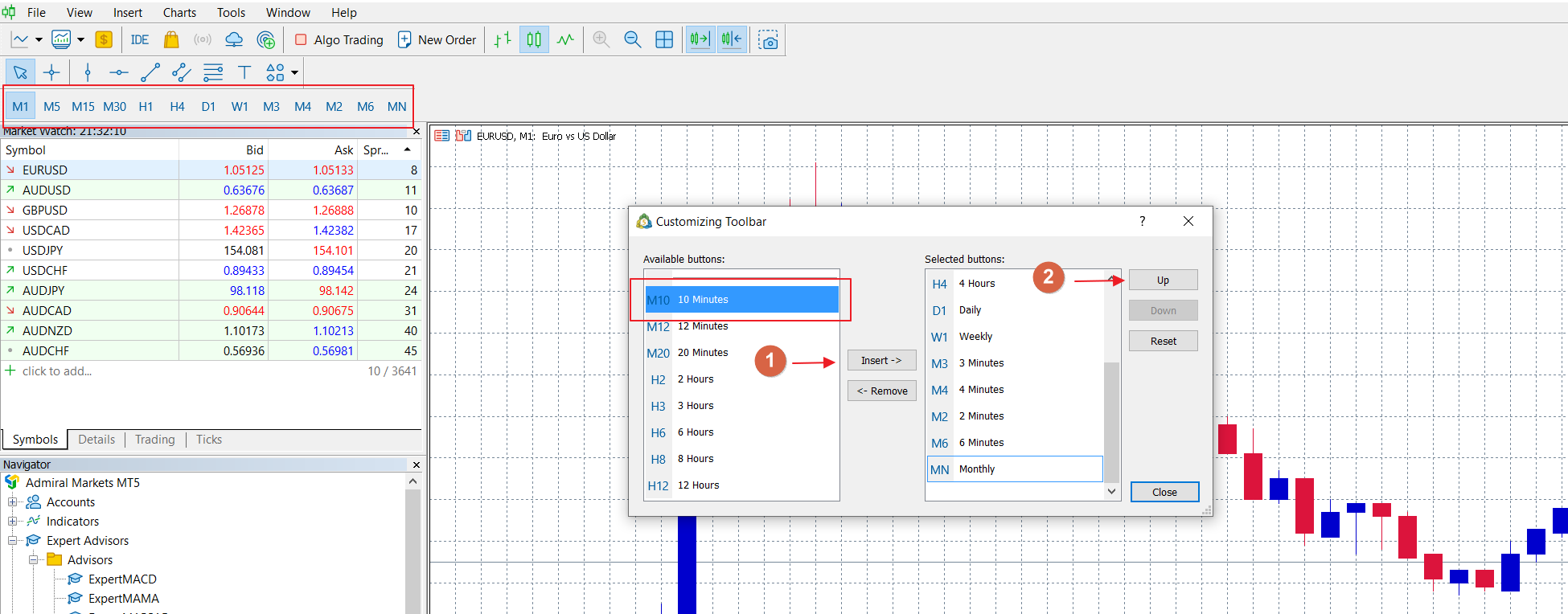Screen dimensions: 1568x614
Task: Open dropdown arrow next to New Chart
Action: pos(39,39)
